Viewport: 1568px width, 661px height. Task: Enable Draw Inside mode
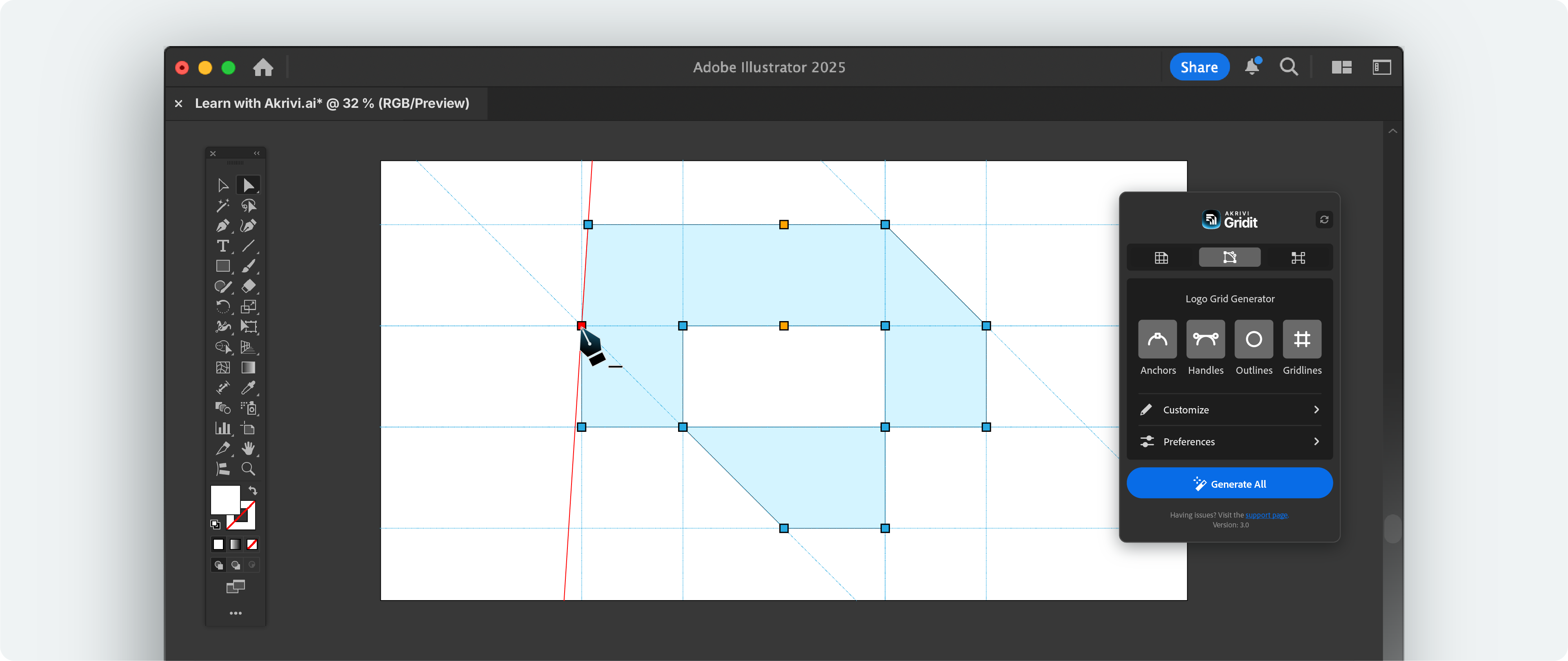[252, 565]
